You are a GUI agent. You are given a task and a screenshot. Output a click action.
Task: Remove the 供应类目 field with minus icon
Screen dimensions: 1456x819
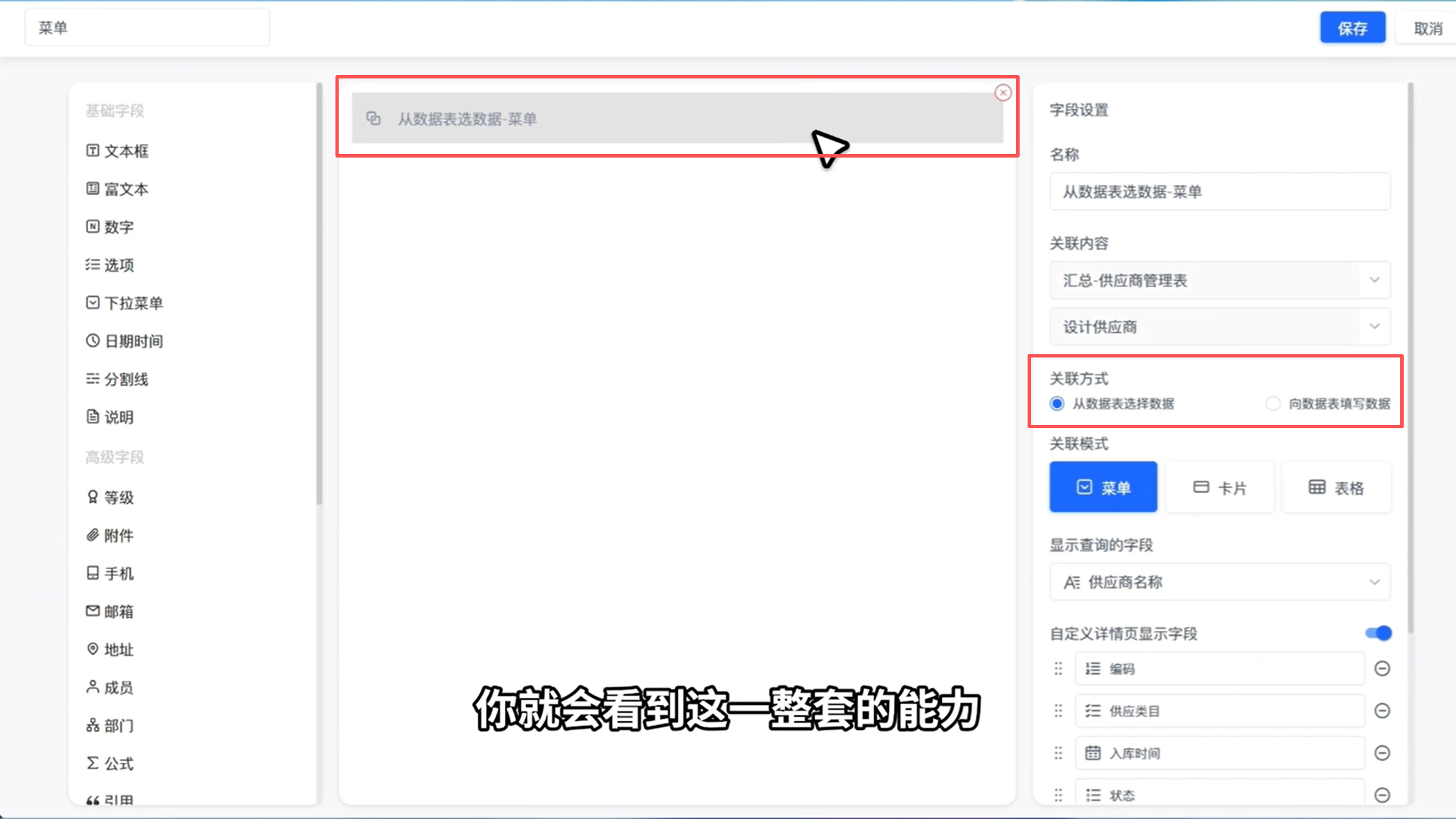(x=1382, y=710)
